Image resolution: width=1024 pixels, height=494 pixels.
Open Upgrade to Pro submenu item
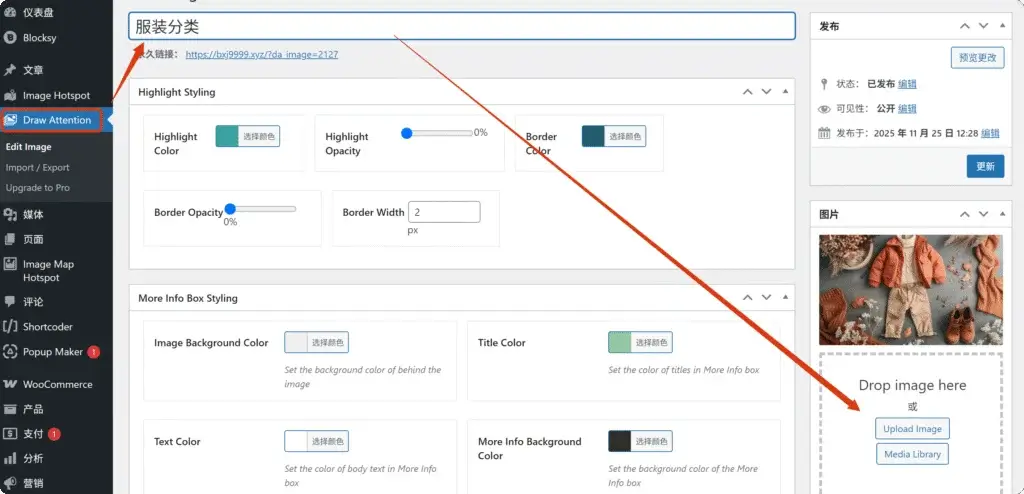click(38, 188)
